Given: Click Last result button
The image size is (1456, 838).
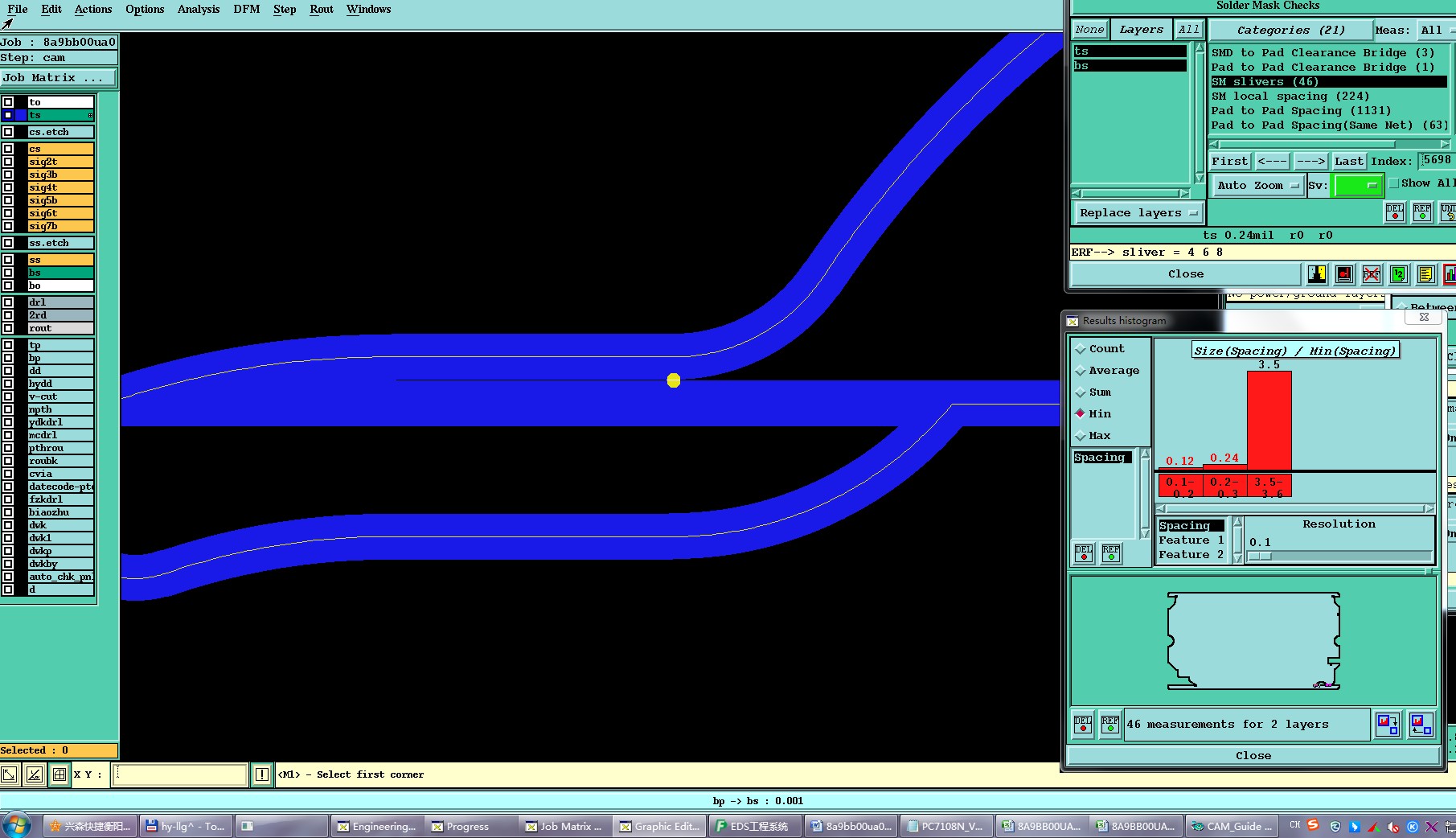Looking at the screenshot, I should pos(1348,161).
